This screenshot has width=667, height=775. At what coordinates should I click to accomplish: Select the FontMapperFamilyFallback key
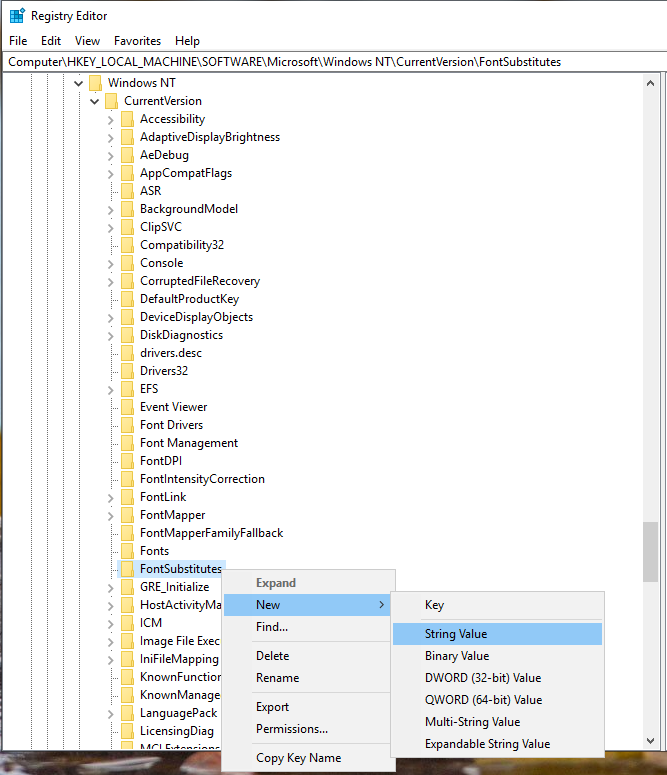click(x=212, y=533)
